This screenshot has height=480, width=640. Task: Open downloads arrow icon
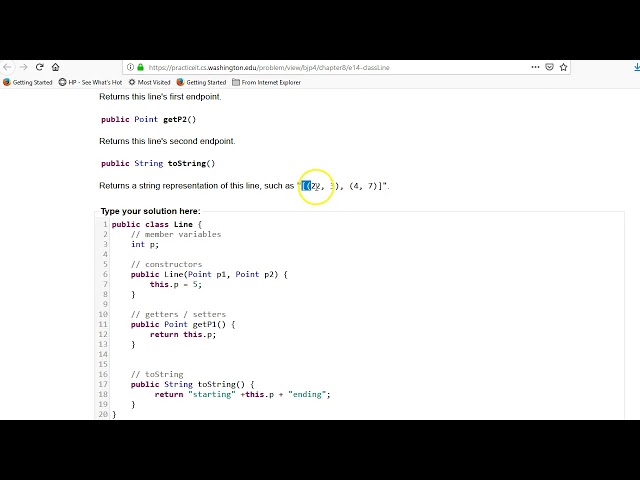(637, 67)
